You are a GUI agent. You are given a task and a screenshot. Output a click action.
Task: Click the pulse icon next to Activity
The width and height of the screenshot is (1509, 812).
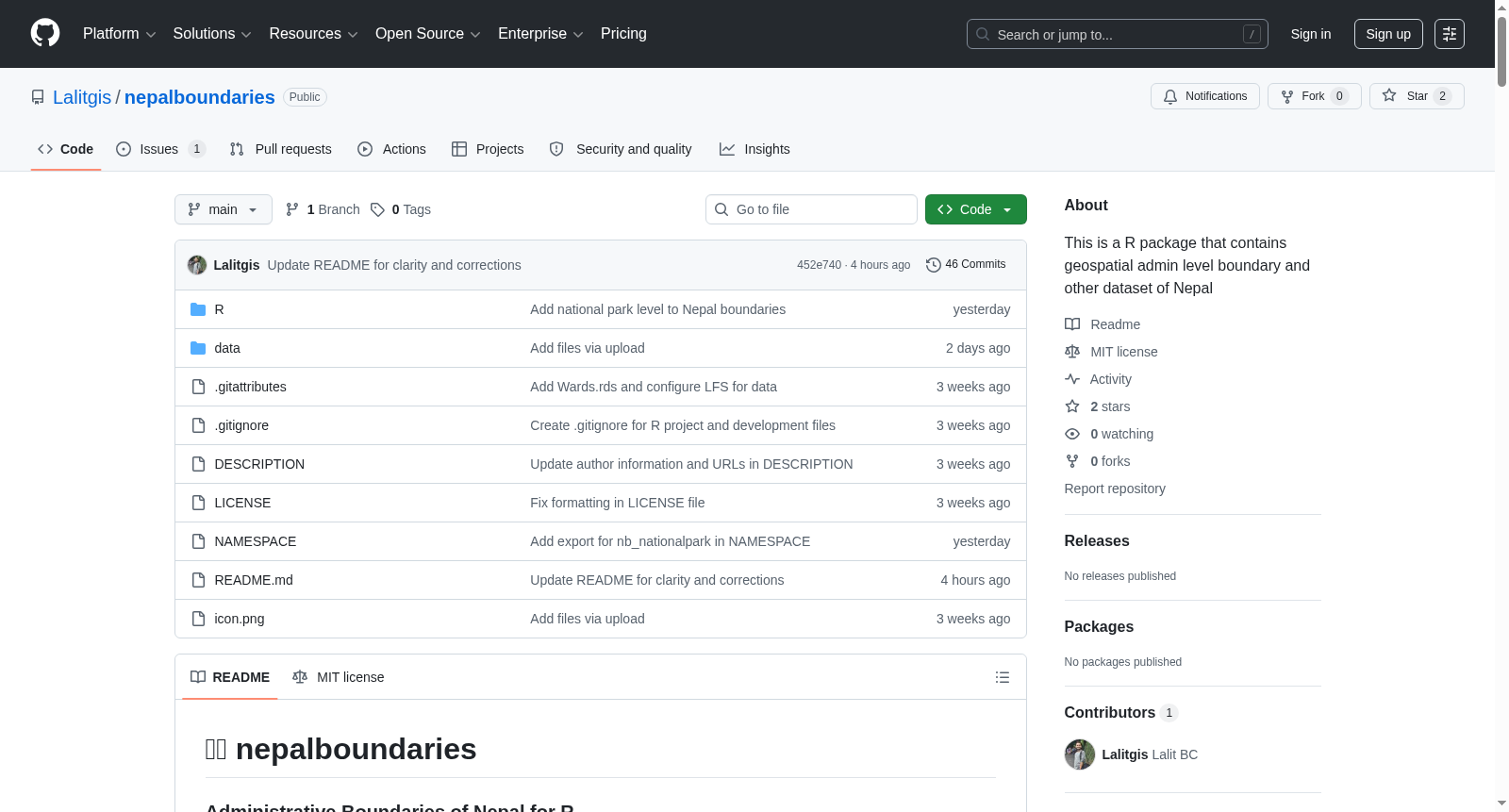1072,379
